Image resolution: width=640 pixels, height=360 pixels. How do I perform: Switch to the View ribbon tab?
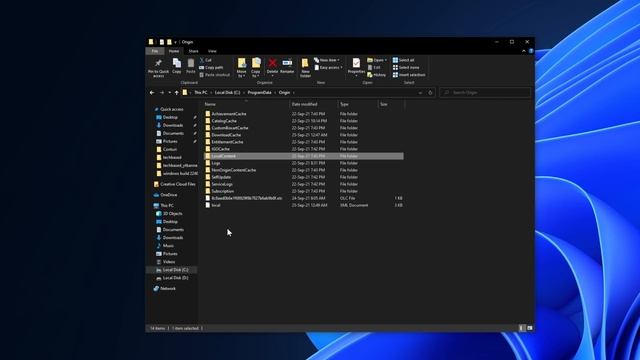click(212, 51)
